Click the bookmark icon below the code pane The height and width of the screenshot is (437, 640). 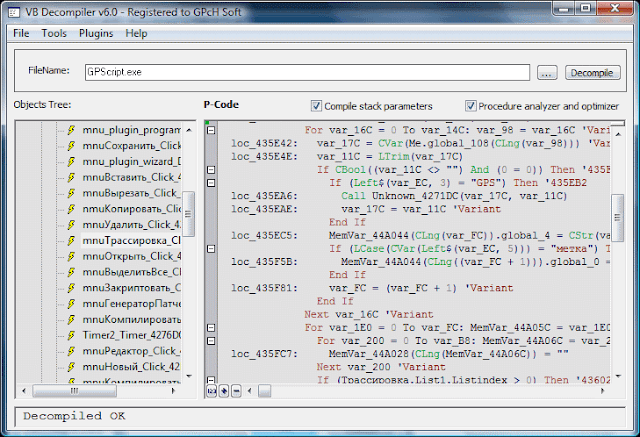[x=224, y=391]
